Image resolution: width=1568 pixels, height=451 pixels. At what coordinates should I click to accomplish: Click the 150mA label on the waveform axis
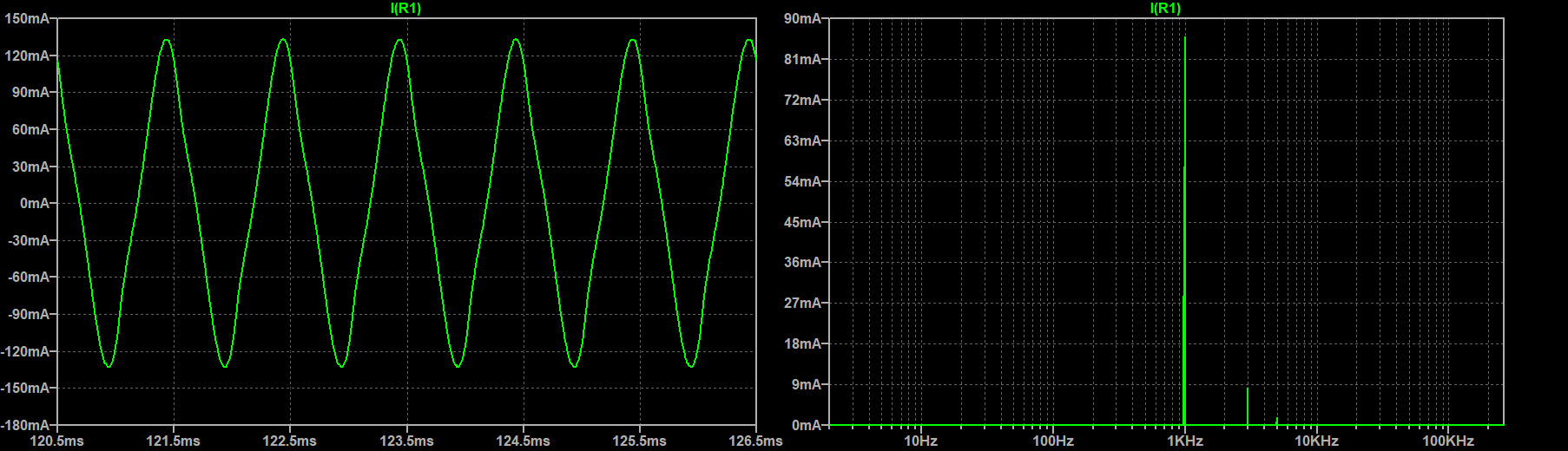point(28,18)
